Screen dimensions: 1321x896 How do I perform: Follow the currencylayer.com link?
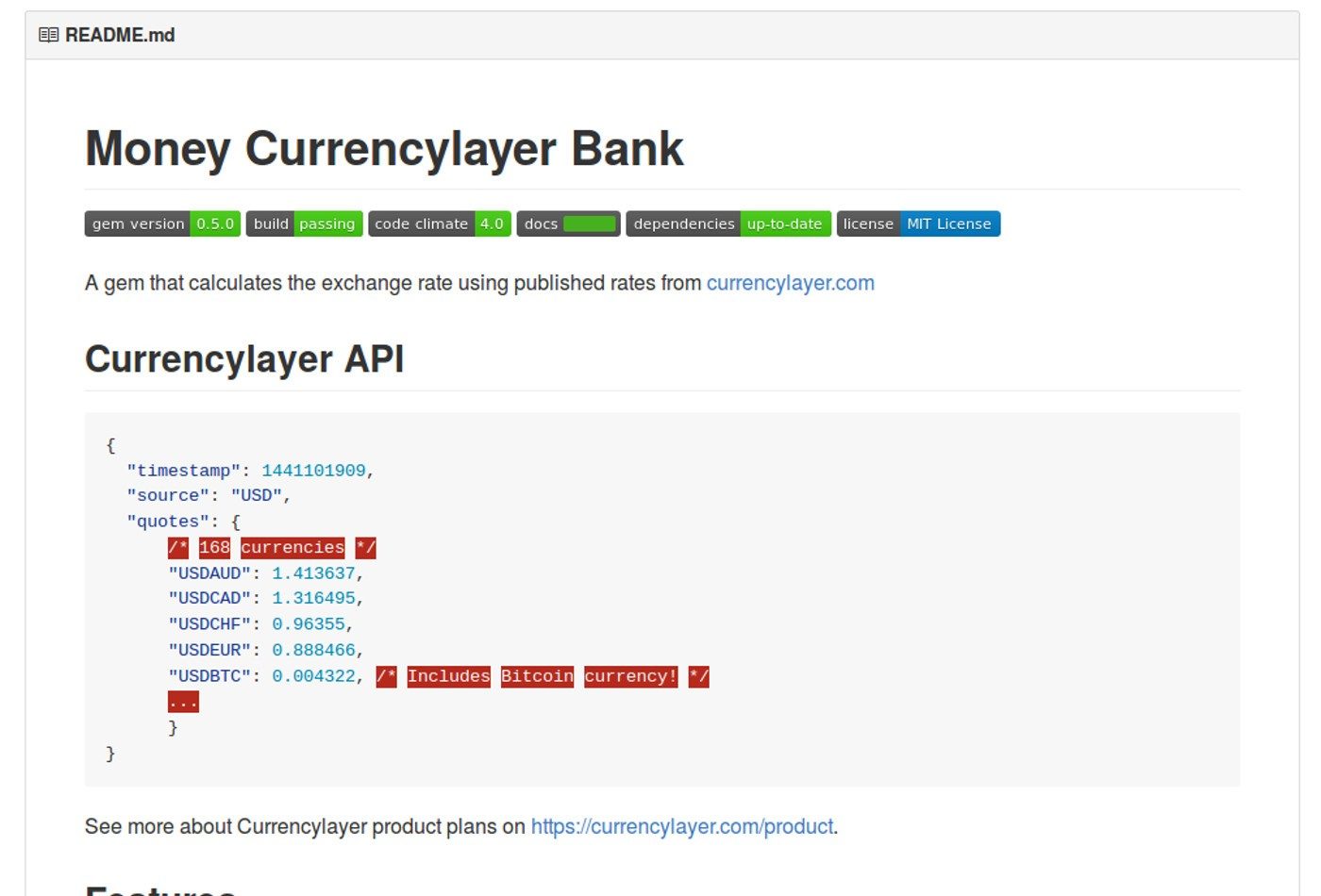point(791,283)
